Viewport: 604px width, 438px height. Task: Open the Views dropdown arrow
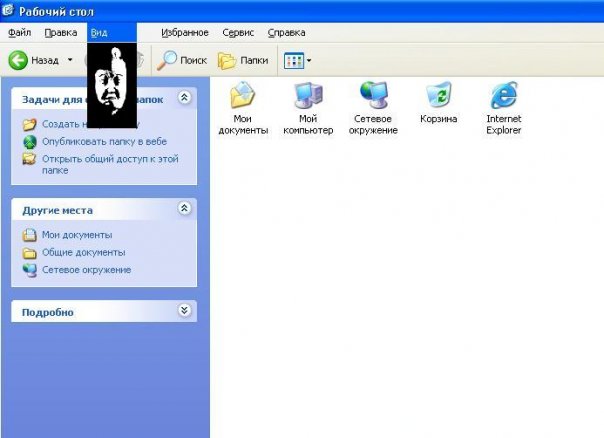click(x=309, y=60)
